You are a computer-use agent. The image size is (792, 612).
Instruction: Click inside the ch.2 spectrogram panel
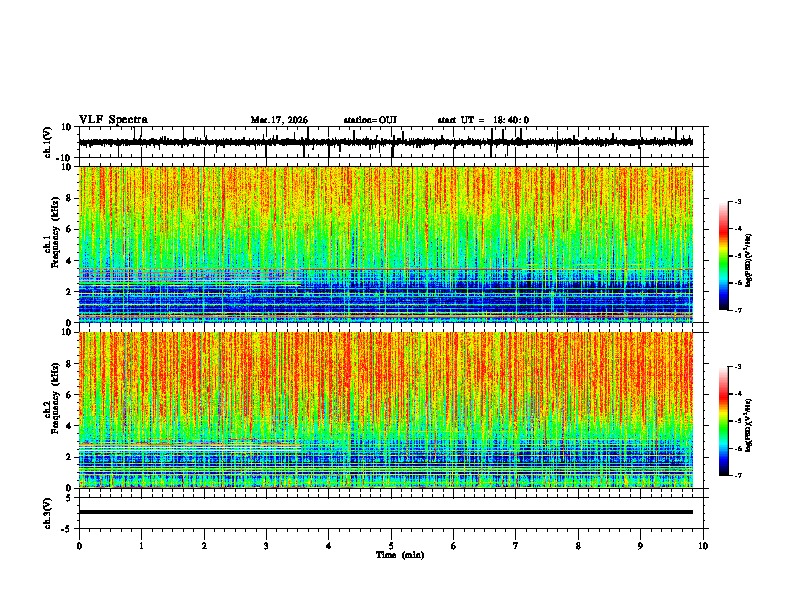coord(385,410)
